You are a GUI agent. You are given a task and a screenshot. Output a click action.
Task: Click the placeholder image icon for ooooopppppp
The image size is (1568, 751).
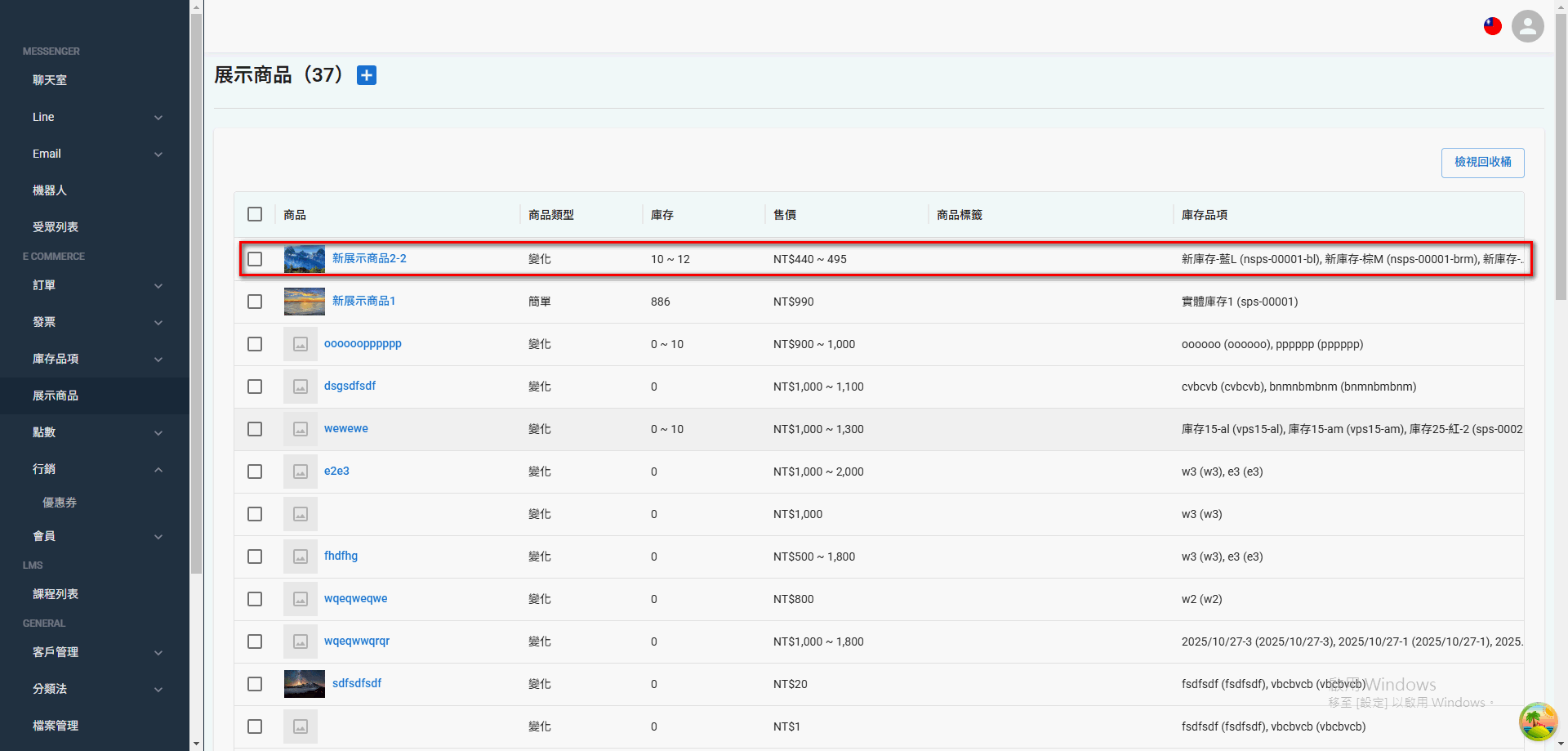(301, 344)
